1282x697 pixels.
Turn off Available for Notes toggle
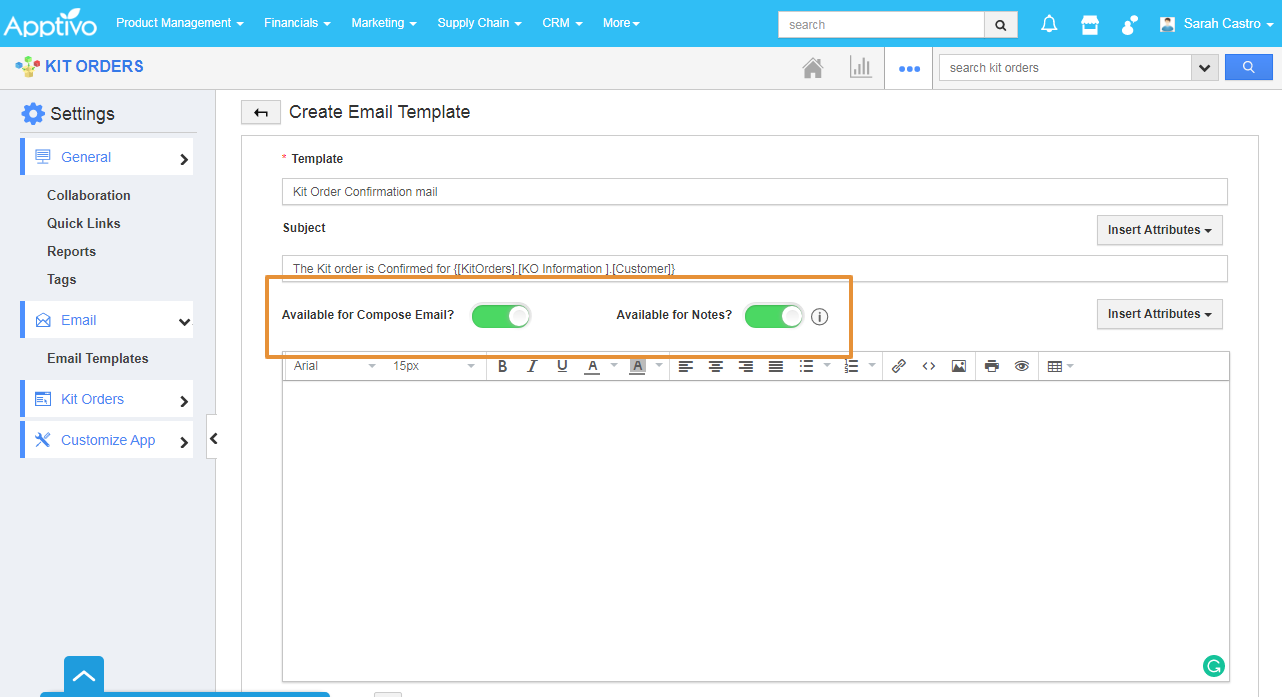(x=774, y=316)
